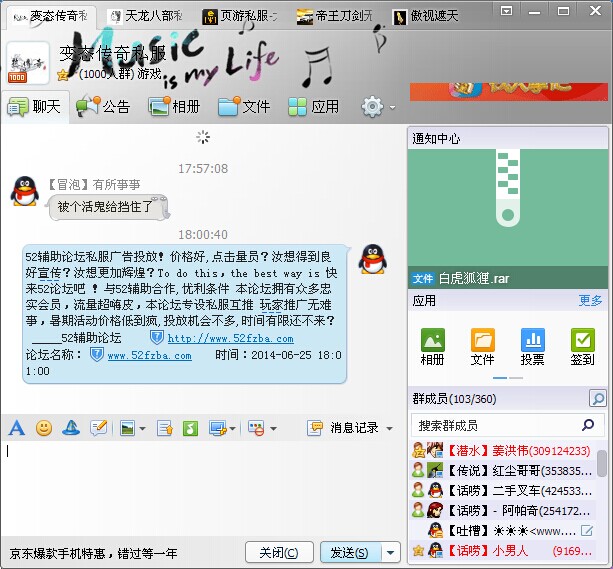Image resolution: width=613 pixels, height=569 pixels.
Task: Open the 投票 voting app
Action: coord(532,346)
